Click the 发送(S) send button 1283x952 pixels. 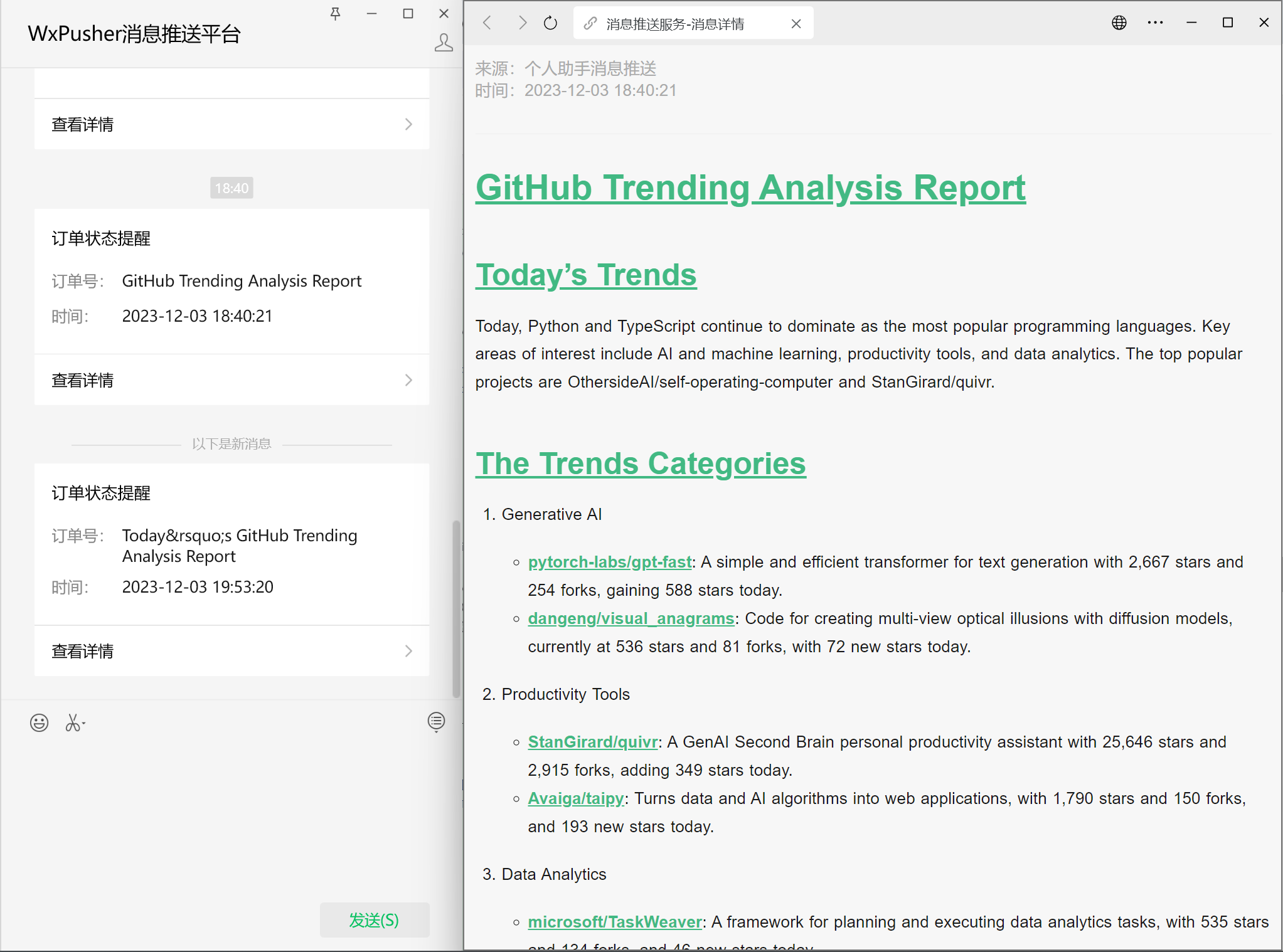[375, 920]
